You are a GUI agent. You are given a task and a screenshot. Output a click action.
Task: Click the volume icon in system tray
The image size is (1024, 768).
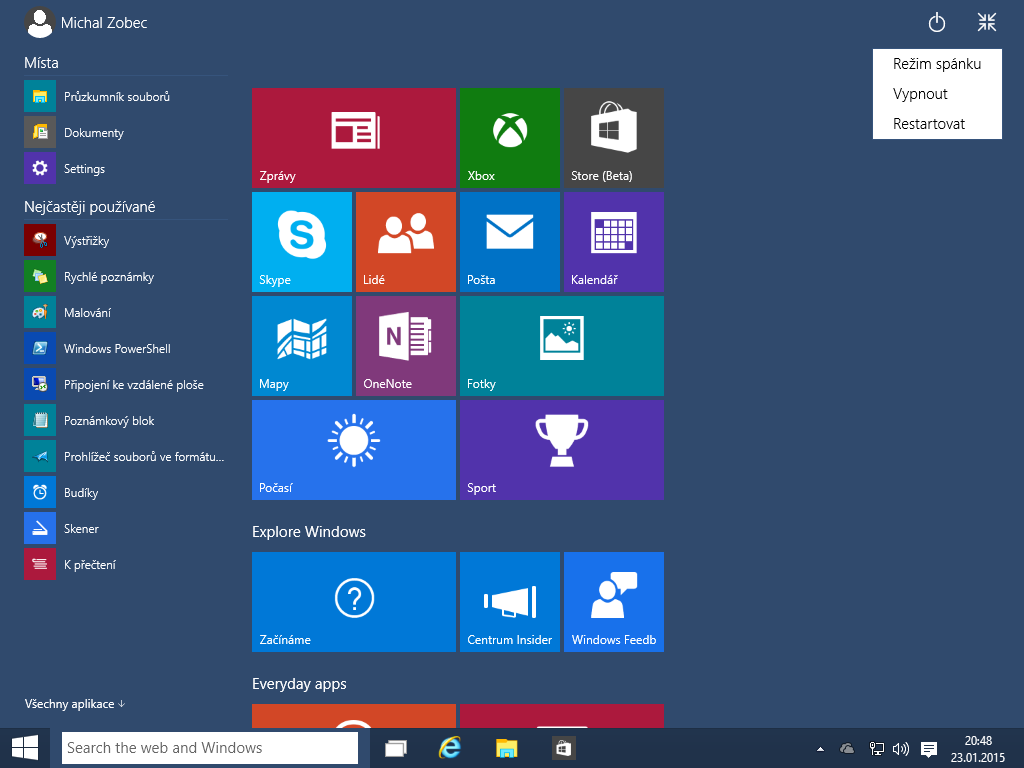tap(901, 747)
